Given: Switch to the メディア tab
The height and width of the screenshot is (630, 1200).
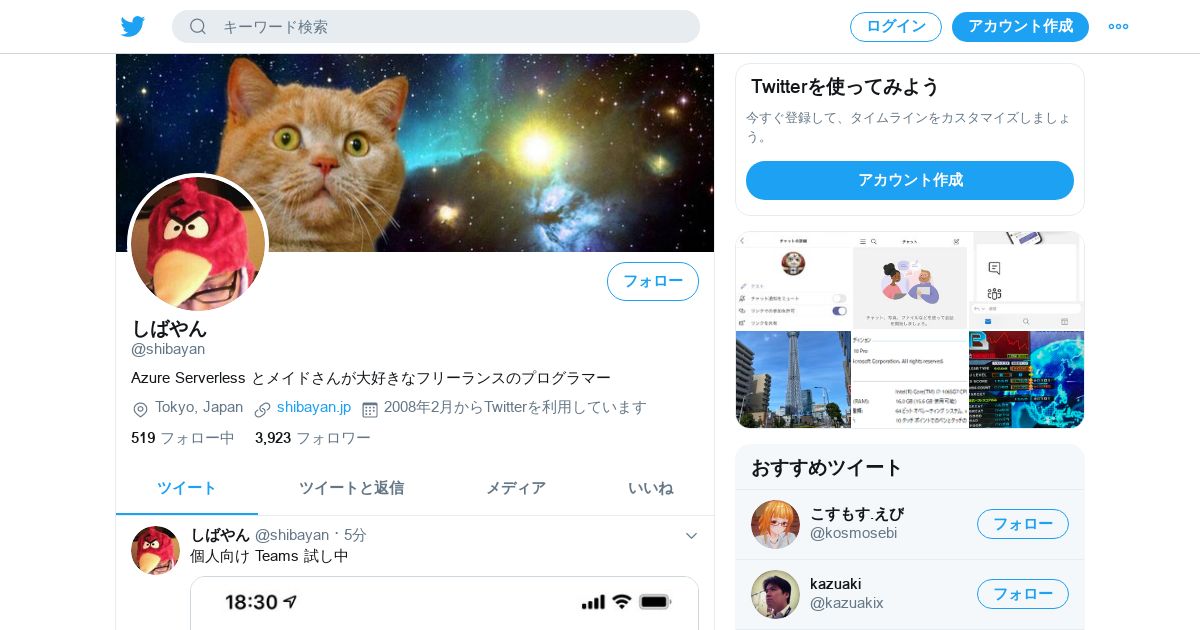Looking at the screenshot, I should 516,488.
